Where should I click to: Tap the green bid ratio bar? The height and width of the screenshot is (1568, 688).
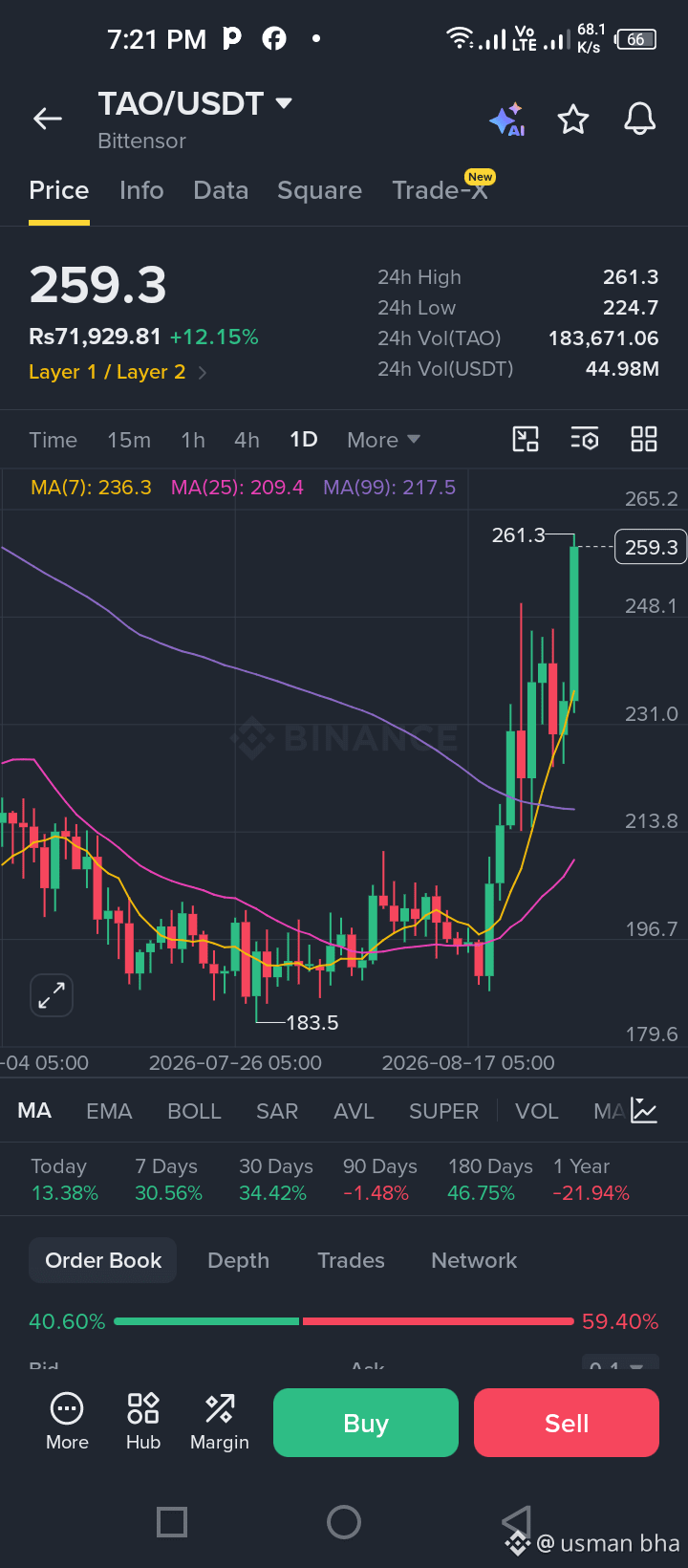pos(206,1321)
